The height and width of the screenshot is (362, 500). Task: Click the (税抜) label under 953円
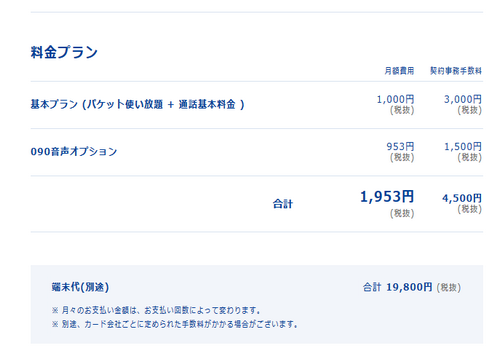click(x=402, y=157)
